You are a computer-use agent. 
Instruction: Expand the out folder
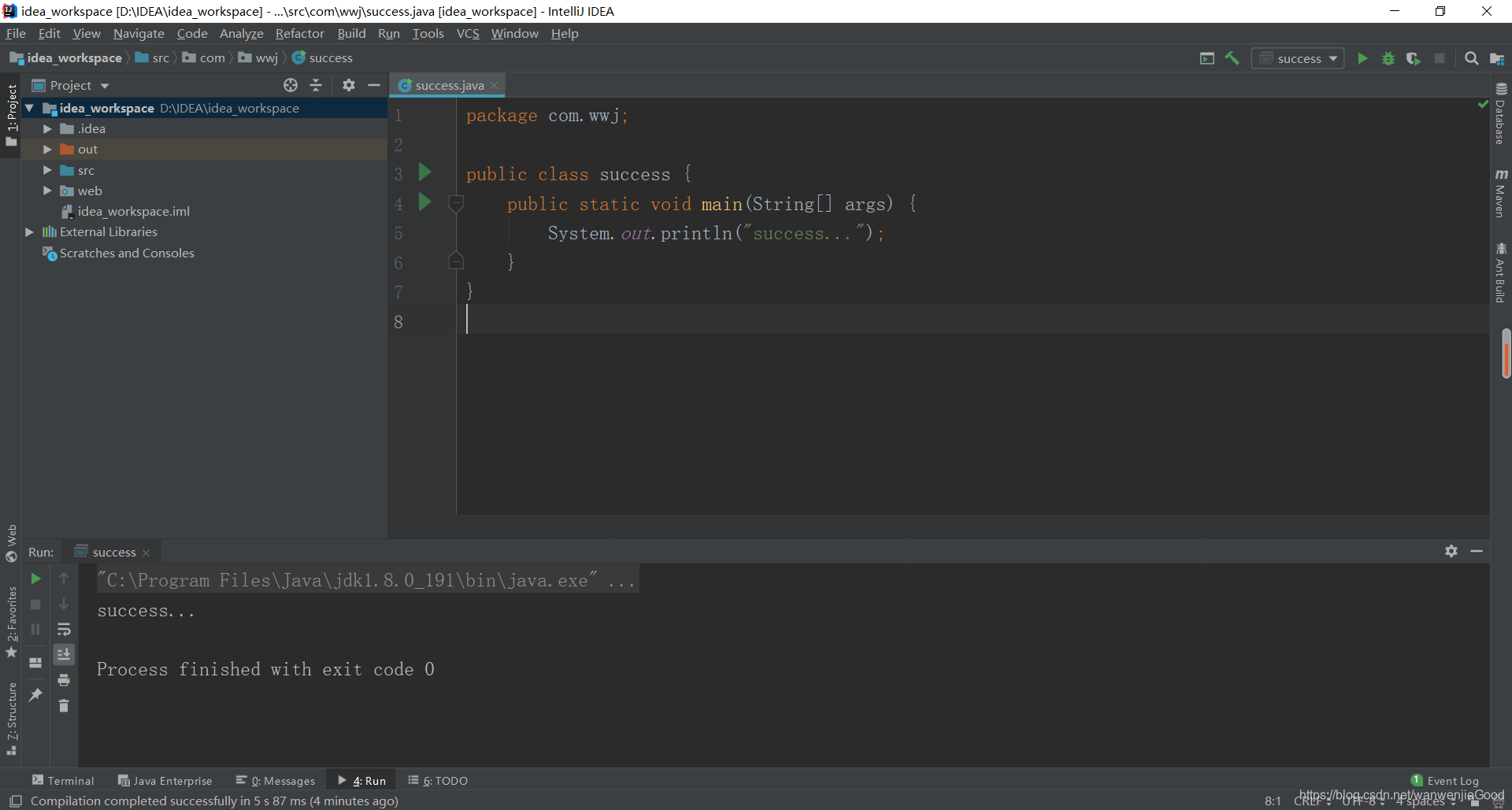[47, 149]
